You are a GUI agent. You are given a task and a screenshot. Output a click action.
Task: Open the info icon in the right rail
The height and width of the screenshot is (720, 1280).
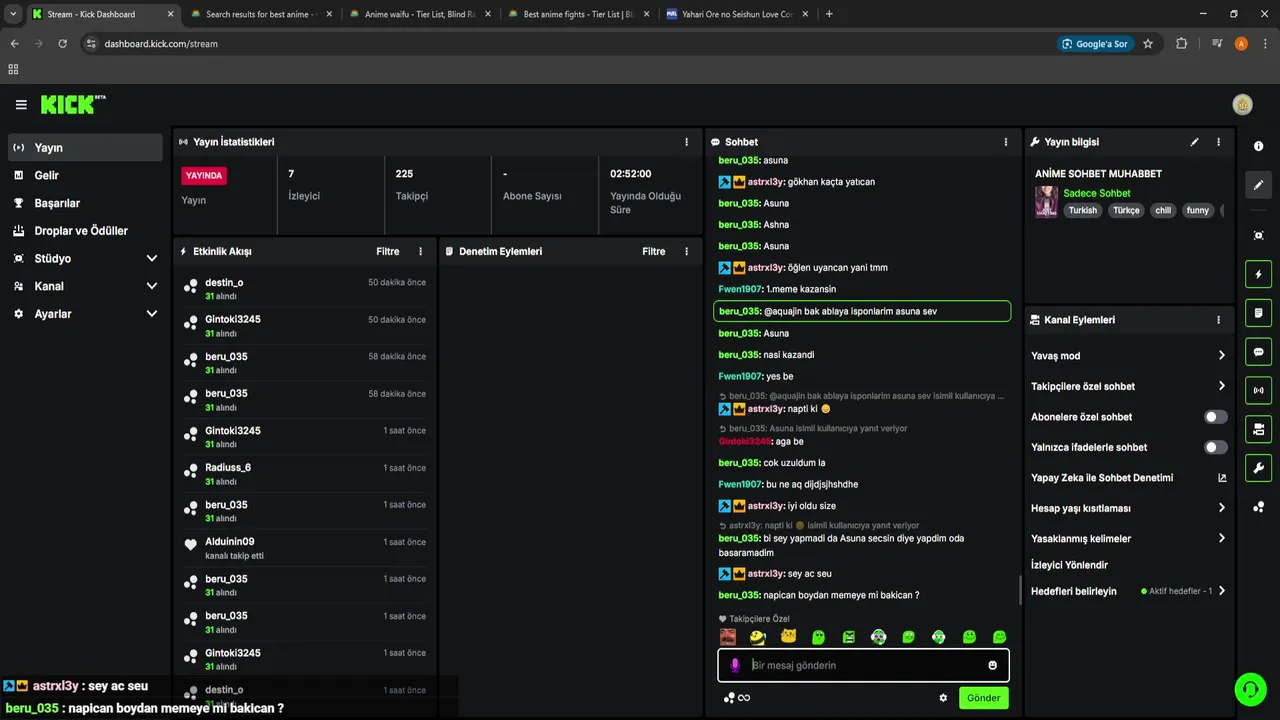(x=1258, y=146)
